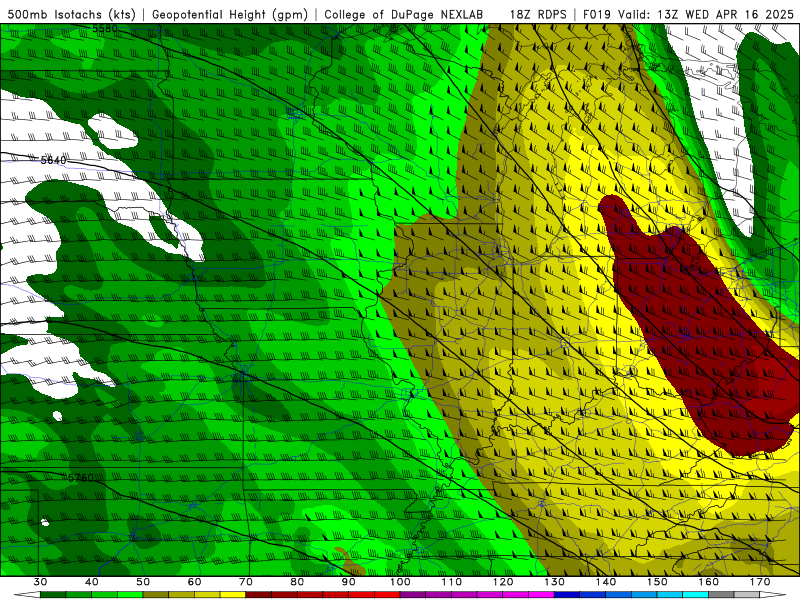Click the '5580' height contour label

[x=105, y=29]
